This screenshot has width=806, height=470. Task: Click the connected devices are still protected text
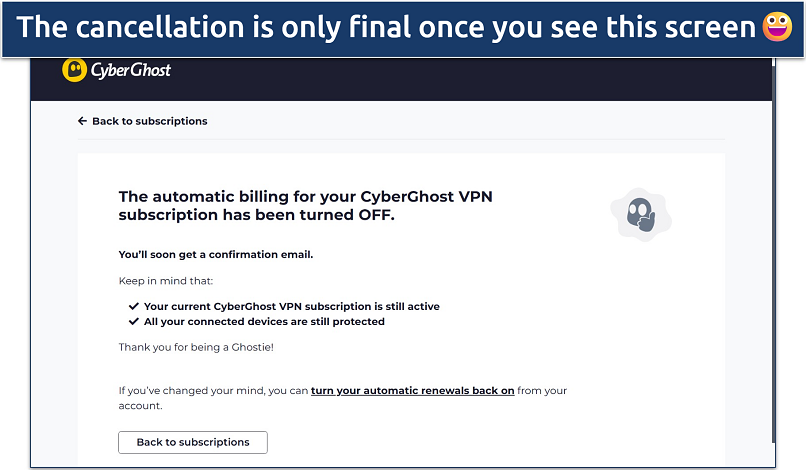tap(264, 321)
